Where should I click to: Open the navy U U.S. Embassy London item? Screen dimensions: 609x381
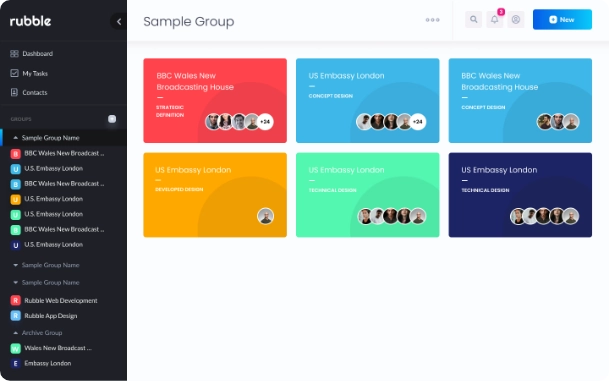[47, 245]
